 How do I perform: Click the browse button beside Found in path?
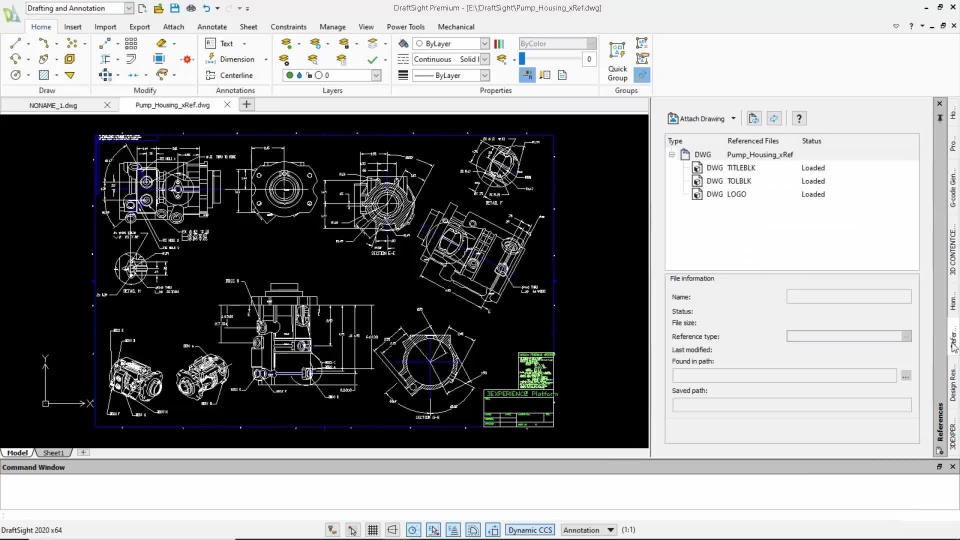[906, 375]
